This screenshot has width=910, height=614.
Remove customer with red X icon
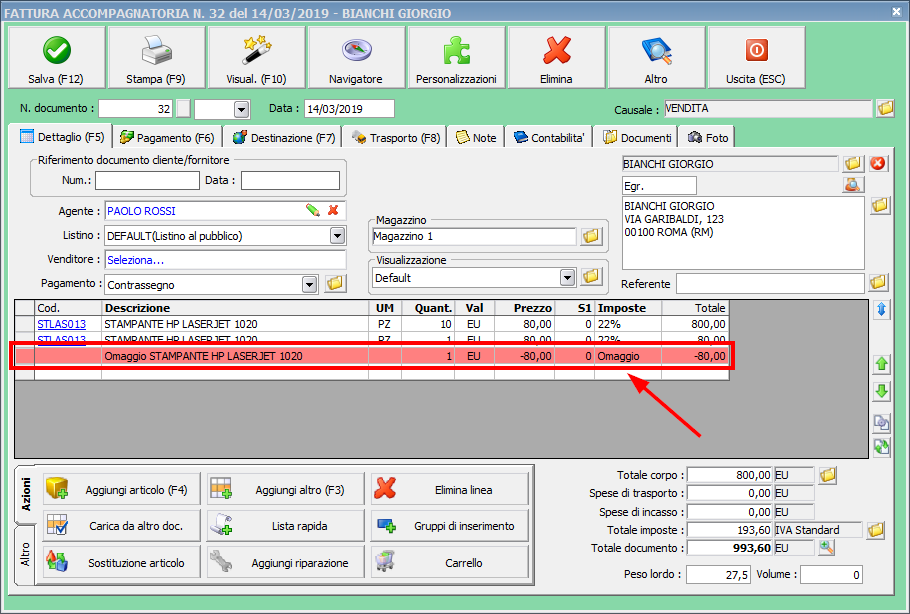(878, 164)
